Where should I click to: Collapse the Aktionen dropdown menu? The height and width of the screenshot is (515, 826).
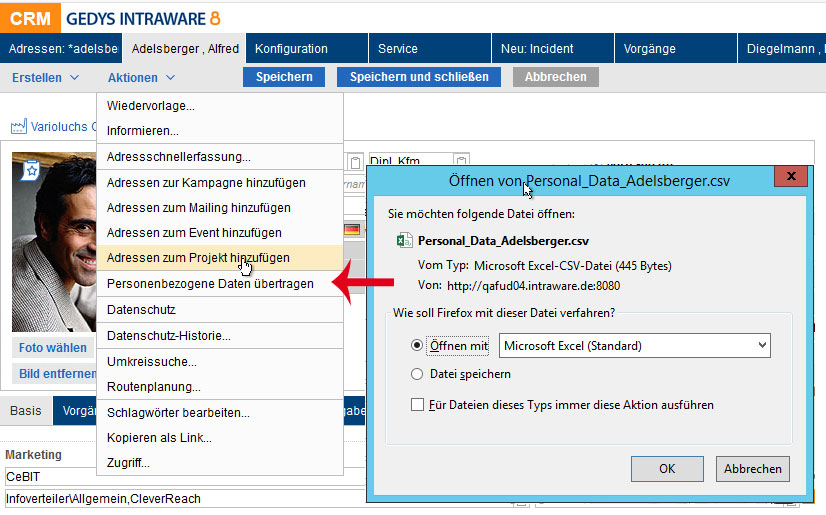[x=141, y=77]
